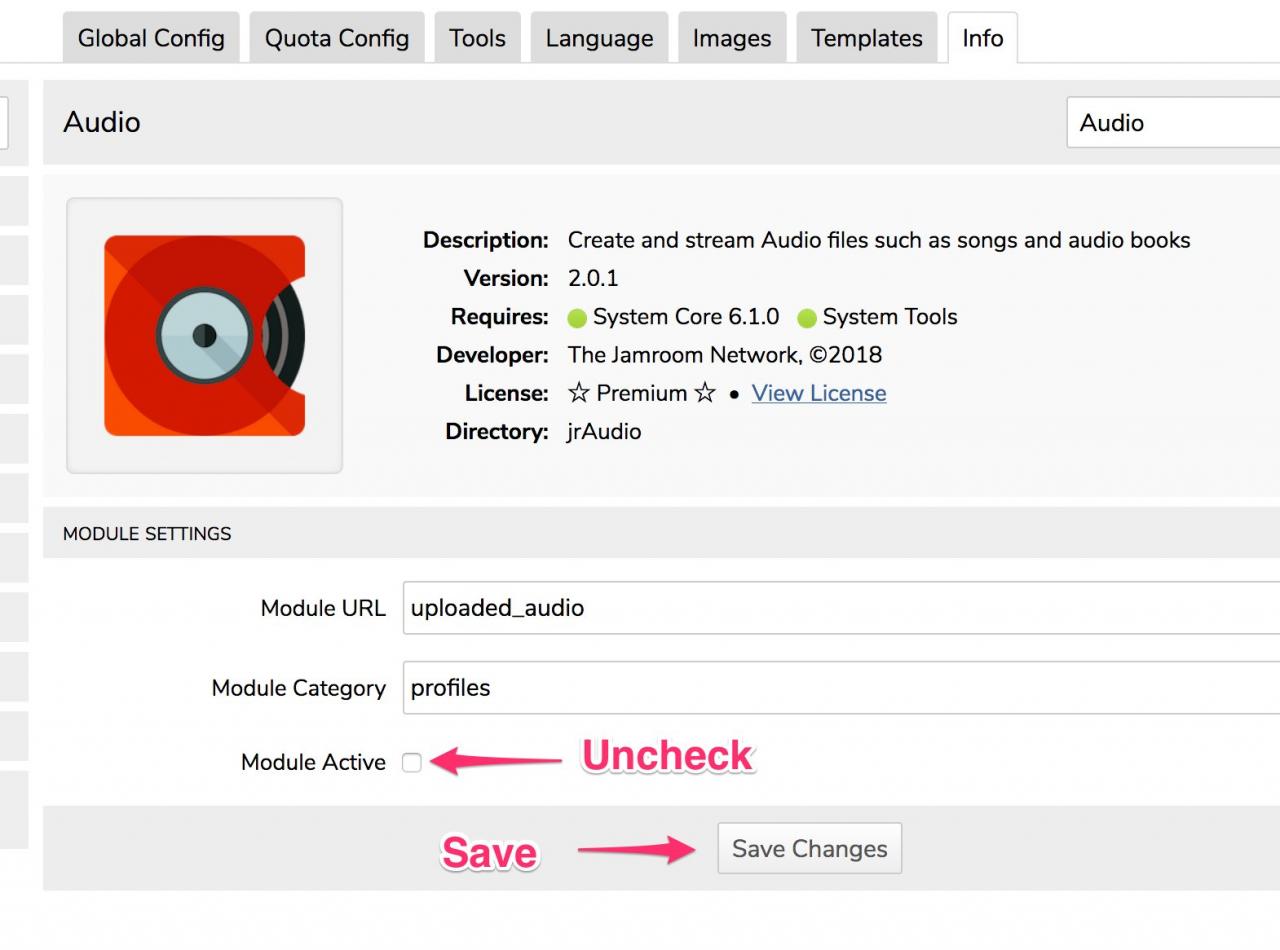Select the Info tab
1280x950 pixels.
(x=982, y=38)
